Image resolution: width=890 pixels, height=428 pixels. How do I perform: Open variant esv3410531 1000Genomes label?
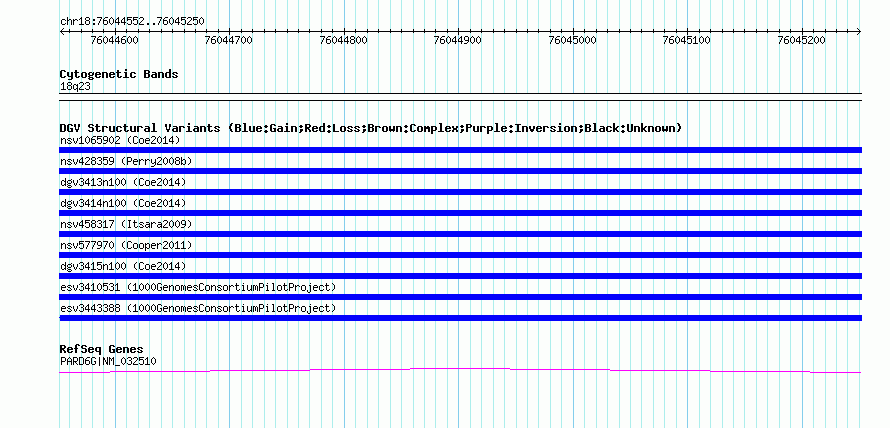pyautogui.click(x=198, y=287)
